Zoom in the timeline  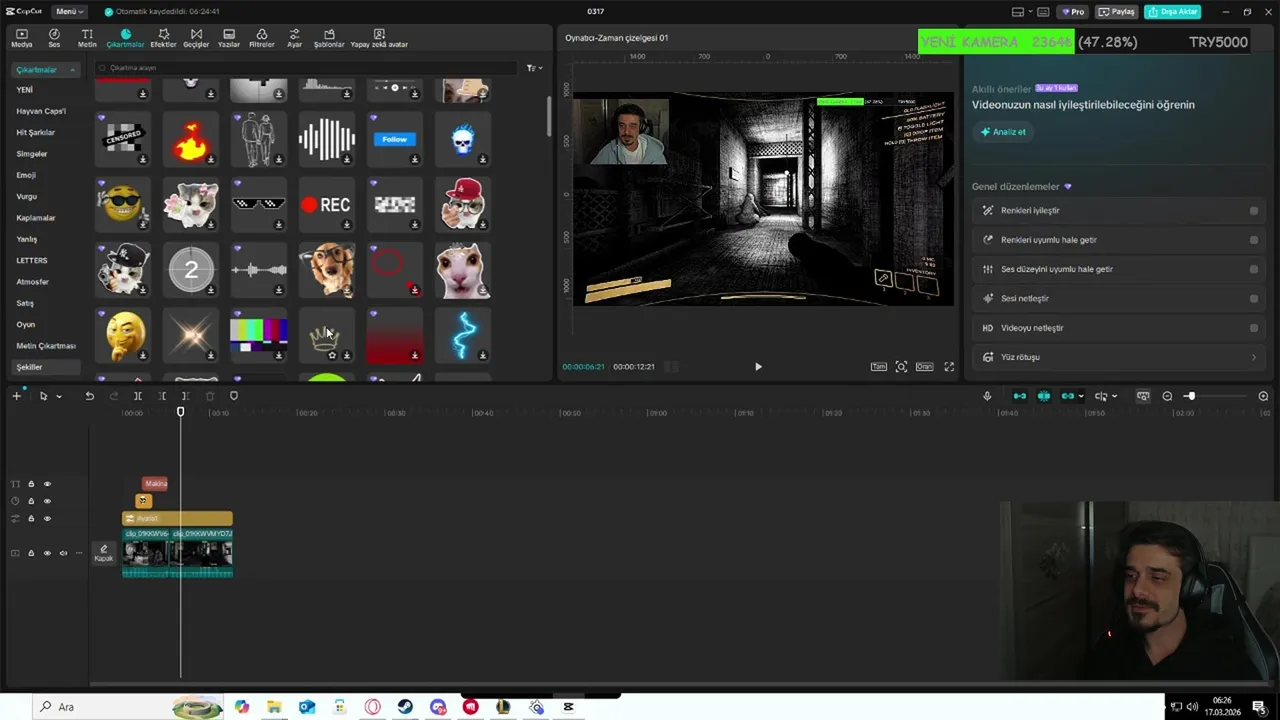coord(1263,396)
